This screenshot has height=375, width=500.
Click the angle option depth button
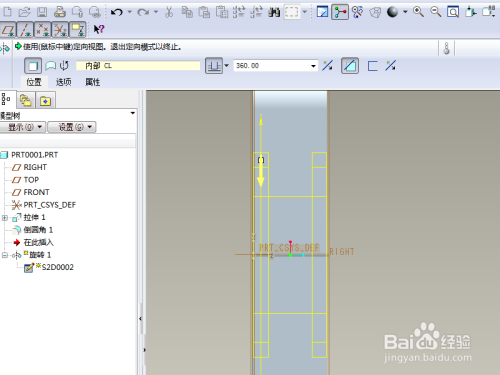pos(214,66)
